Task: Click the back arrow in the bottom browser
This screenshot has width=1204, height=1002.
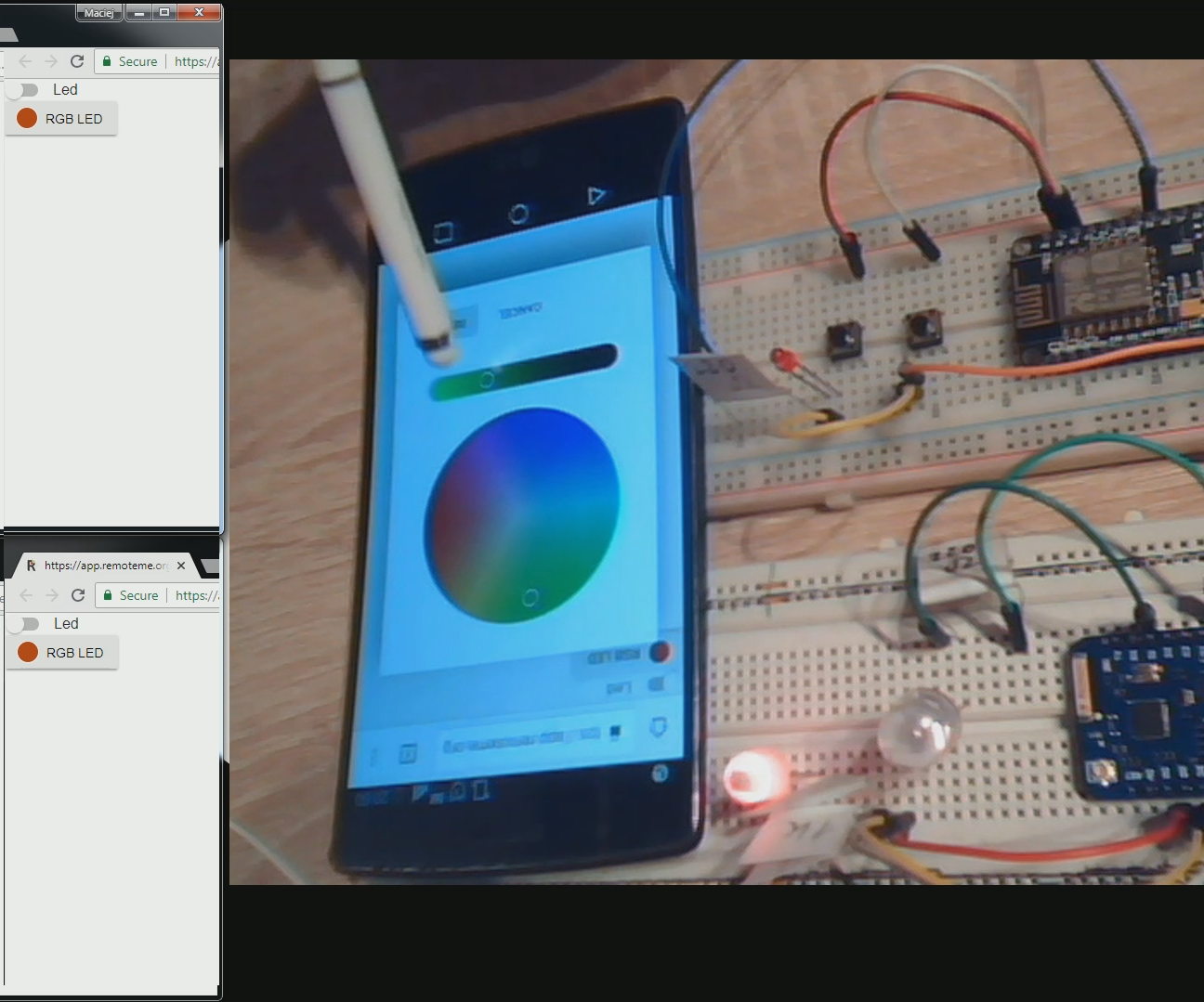Action: (24, 595)
